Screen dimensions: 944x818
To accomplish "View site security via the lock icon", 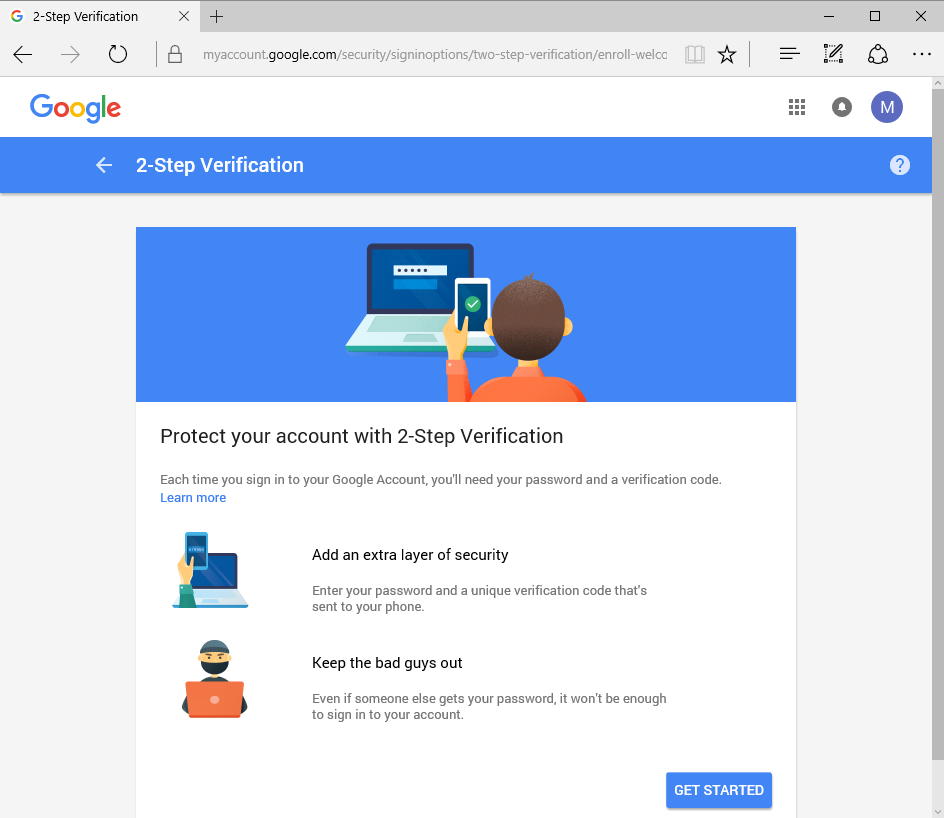I will click(x=174, y=54).
